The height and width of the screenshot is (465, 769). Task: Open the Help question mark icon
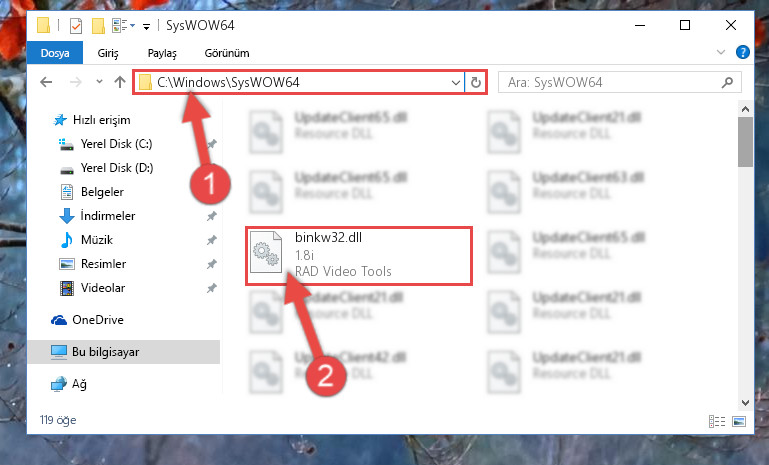pyautogui.click(x=743, y=52)
